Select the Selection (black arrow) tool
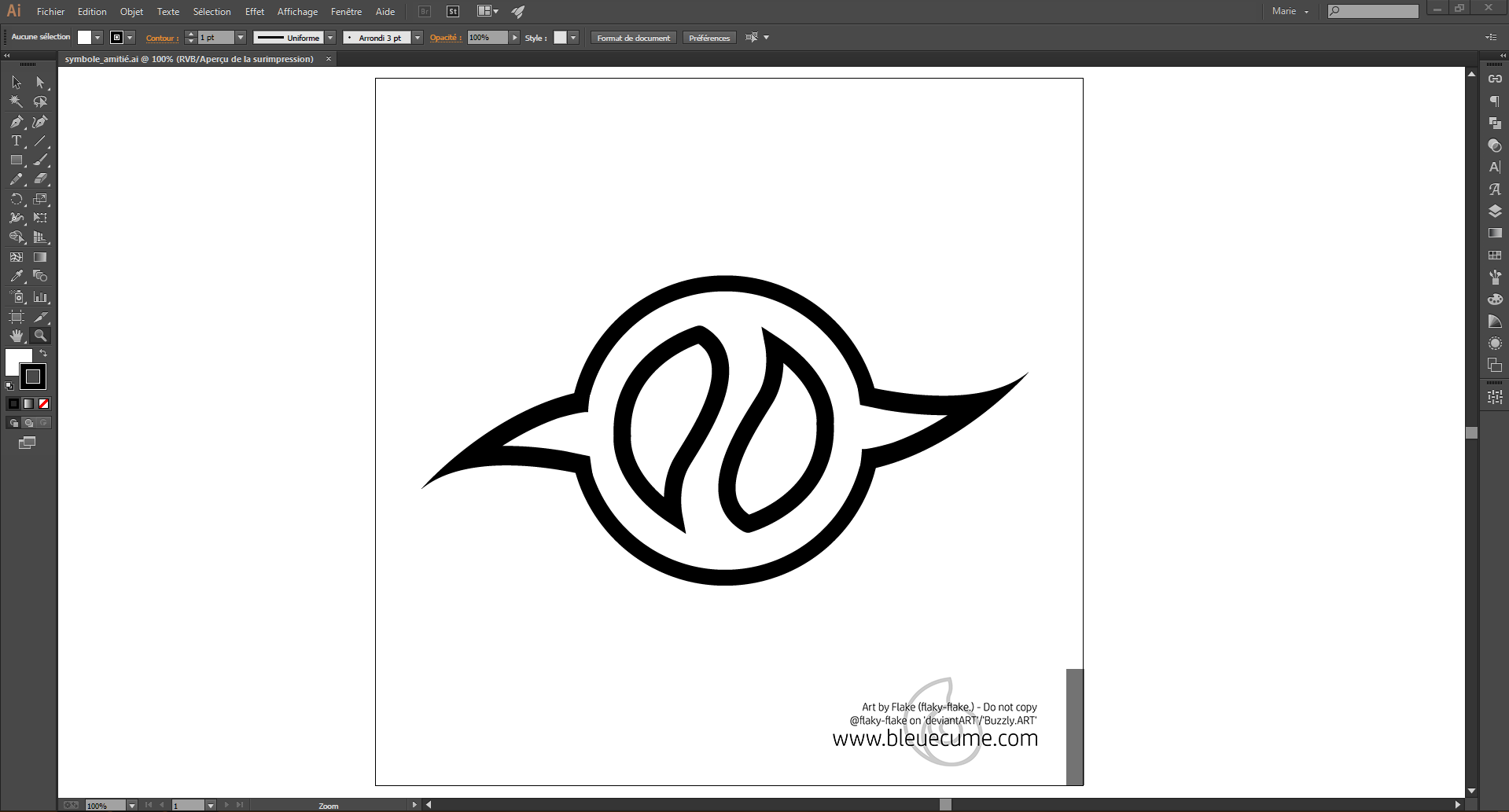The width and height of the screenshot is (1509, 812). [17, 82]
